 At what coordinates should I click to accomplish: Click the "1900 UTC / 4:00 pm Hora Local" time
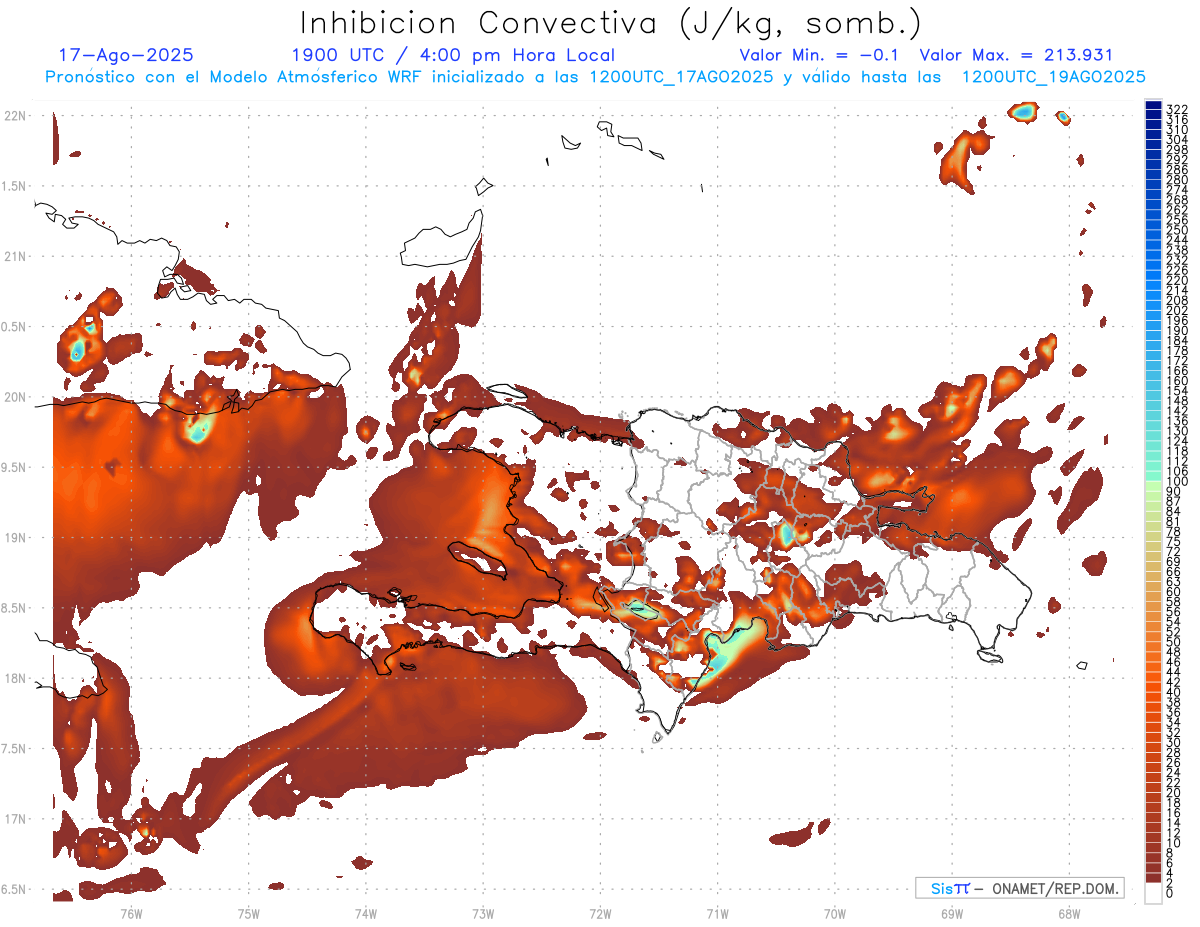click(453, 55)
